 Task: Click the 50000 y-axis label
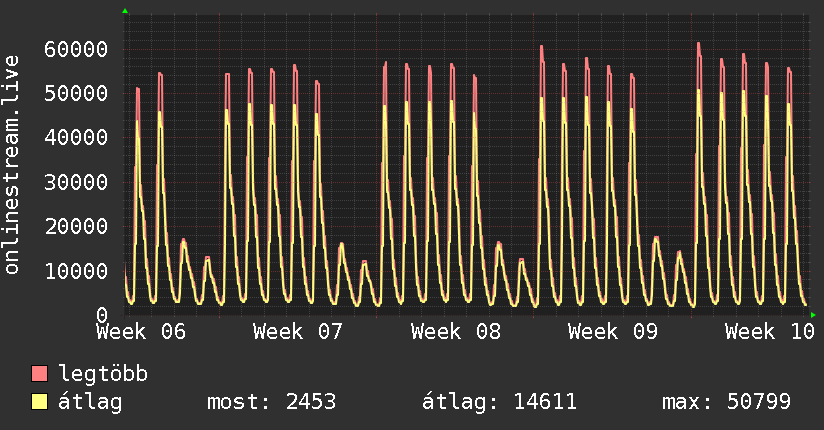(76, 94)
